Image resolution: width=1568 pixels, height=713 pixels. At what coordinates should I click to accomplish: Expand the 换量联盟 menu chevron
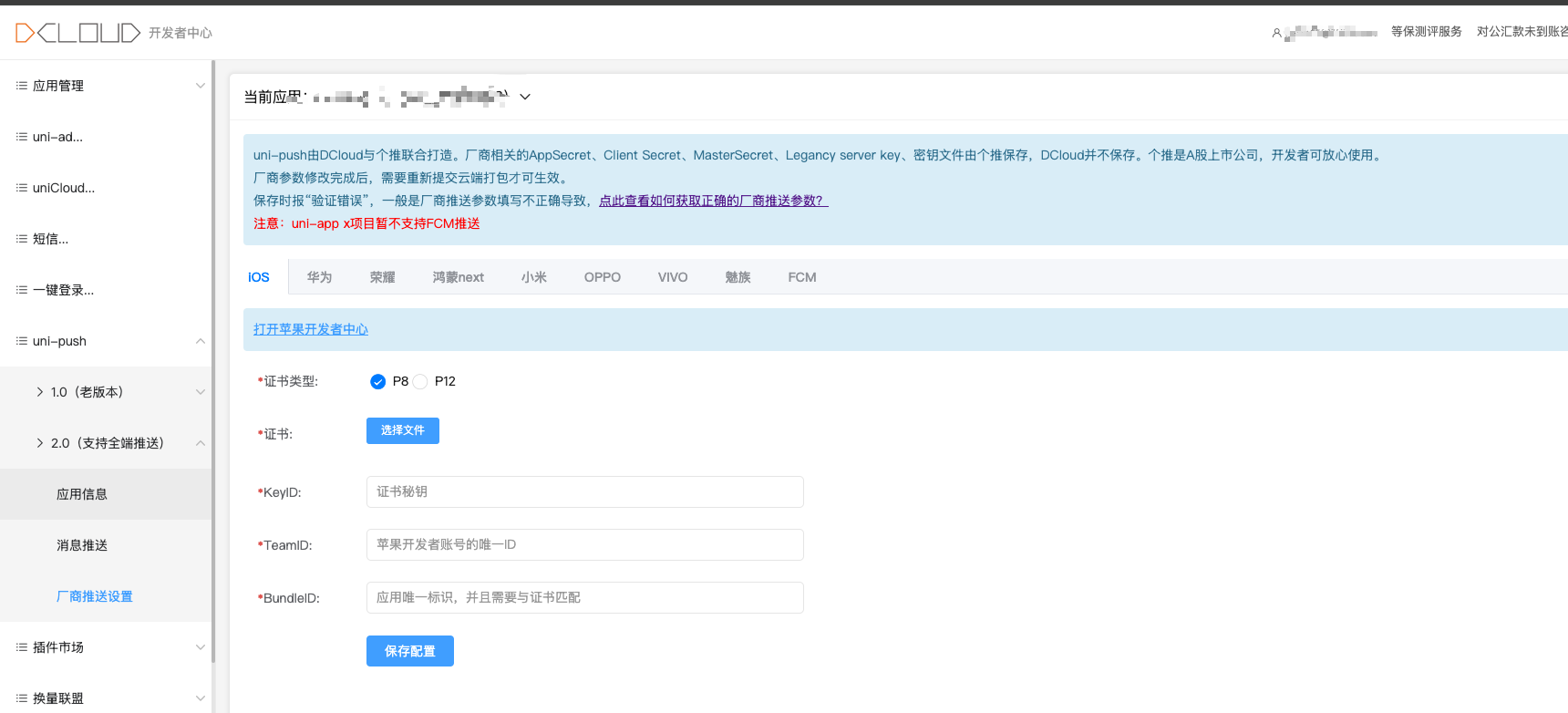[x=201, y=698]
